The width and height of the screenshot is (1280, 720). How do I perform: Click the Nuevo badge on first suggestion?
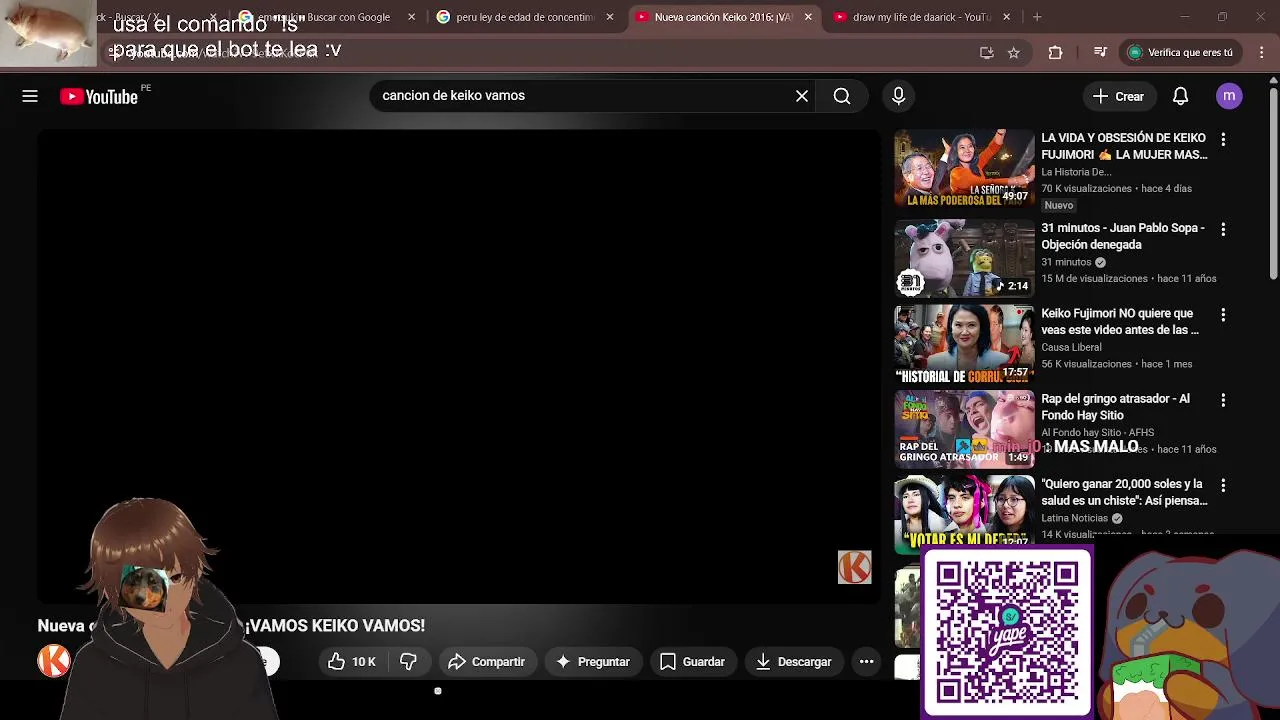coord(1059,205)
